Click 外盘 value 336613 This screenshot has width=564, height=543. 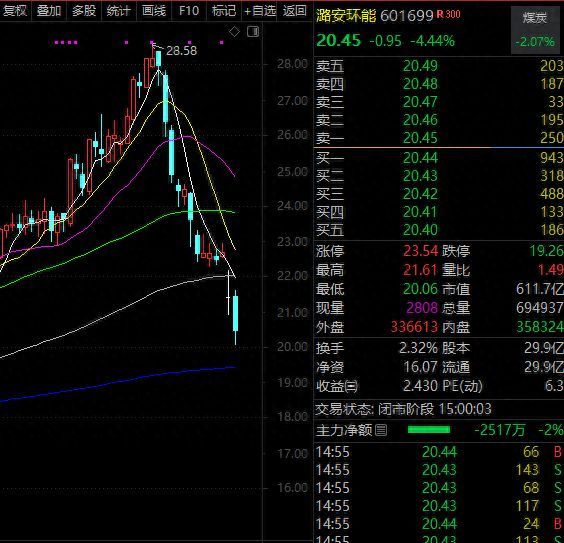414,327
